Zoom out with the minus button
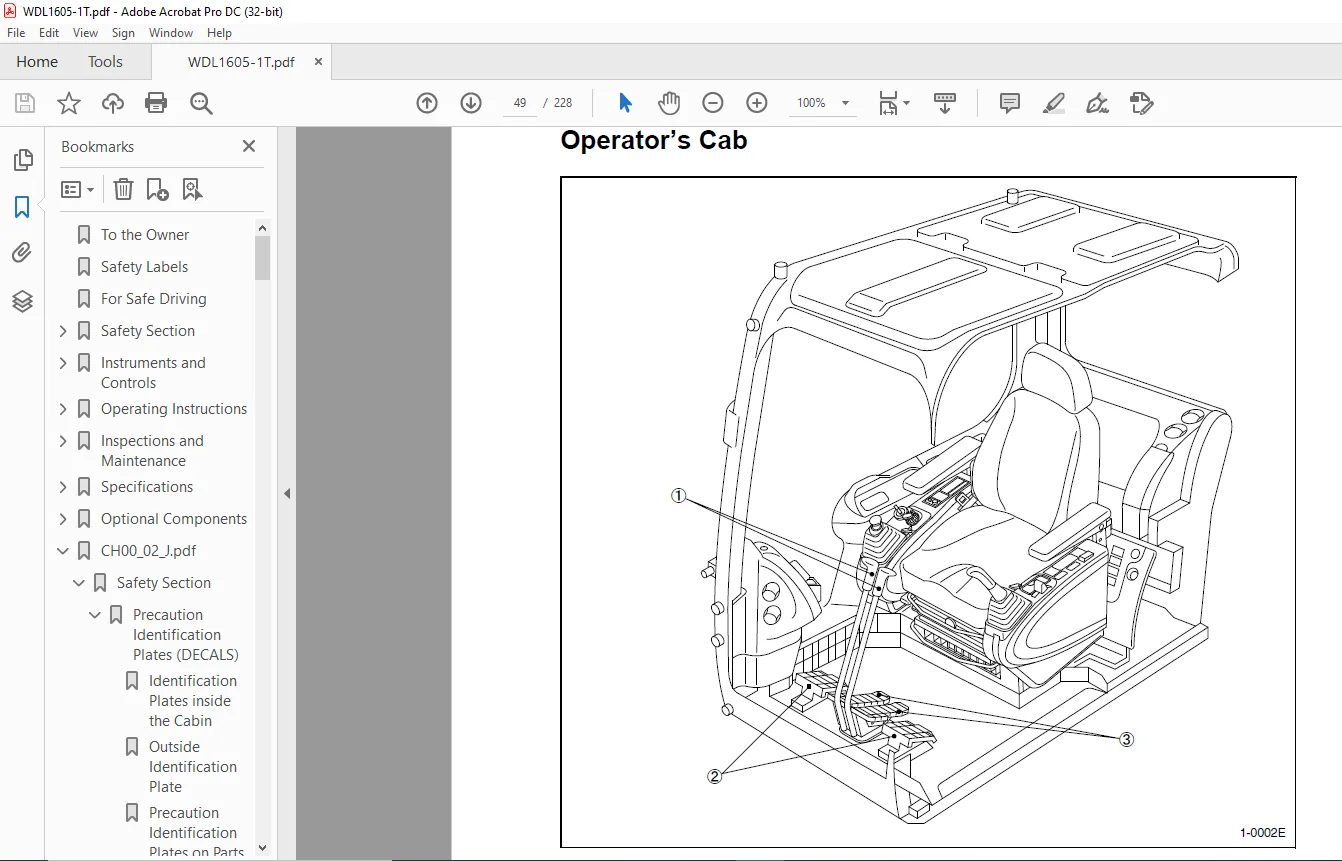Screen dimensions: 1342x861 [x=713, y=103]
